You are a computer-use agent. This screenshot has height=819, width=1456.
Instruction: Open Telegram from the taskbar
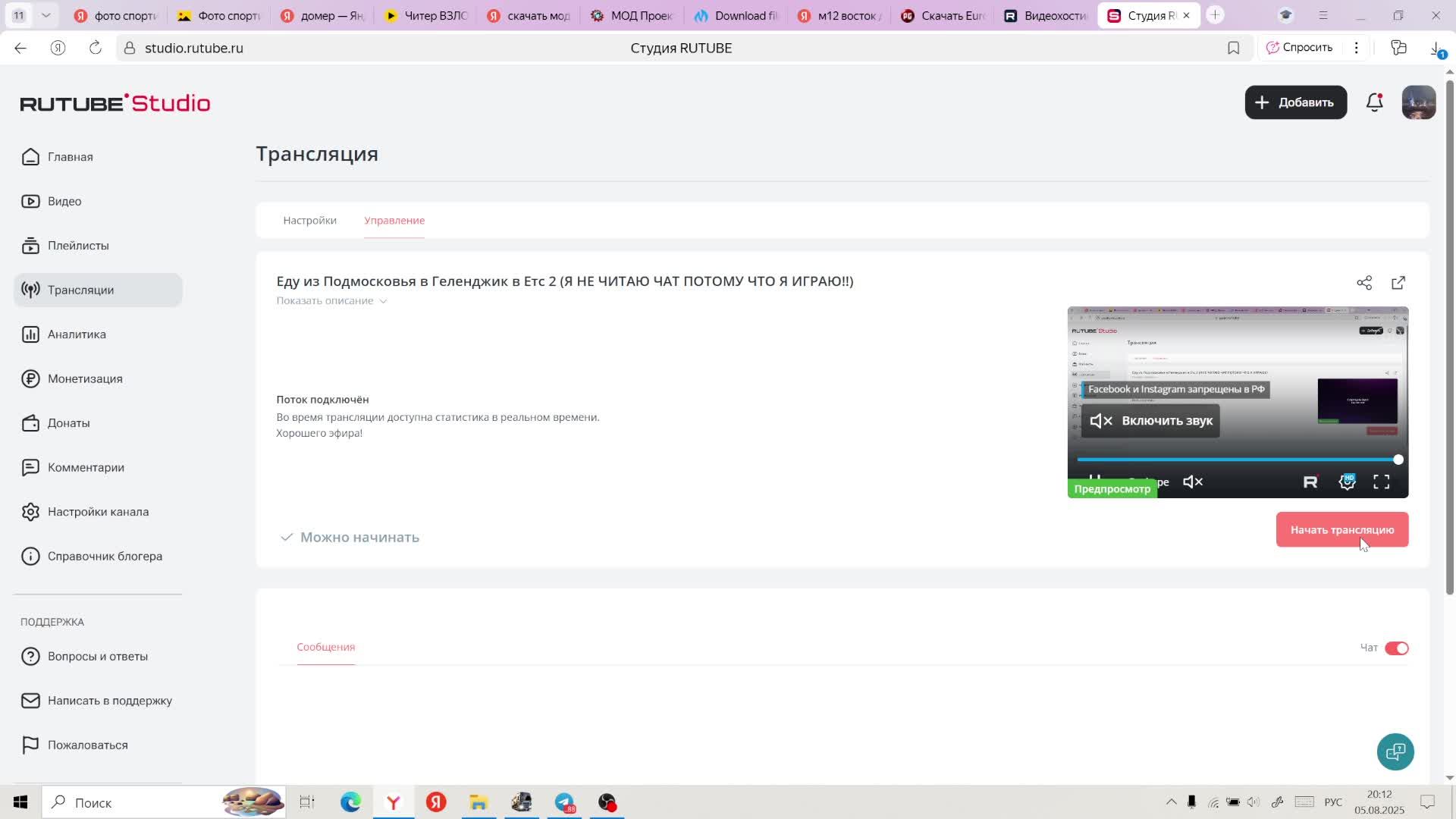tap(564, 802)
